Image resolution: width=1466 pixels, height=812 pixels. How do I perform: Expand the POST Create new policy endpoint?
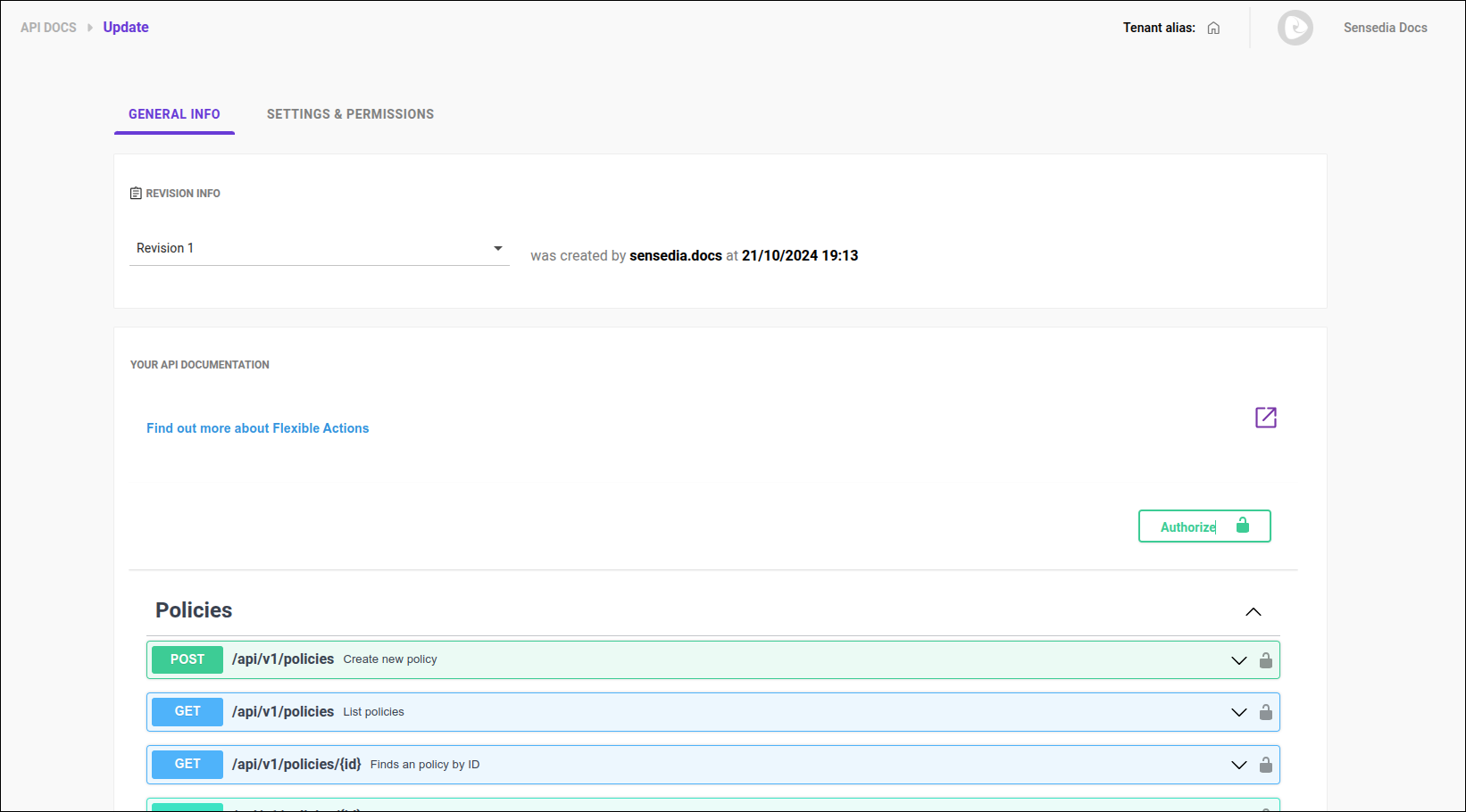[x=1238, y=660]
